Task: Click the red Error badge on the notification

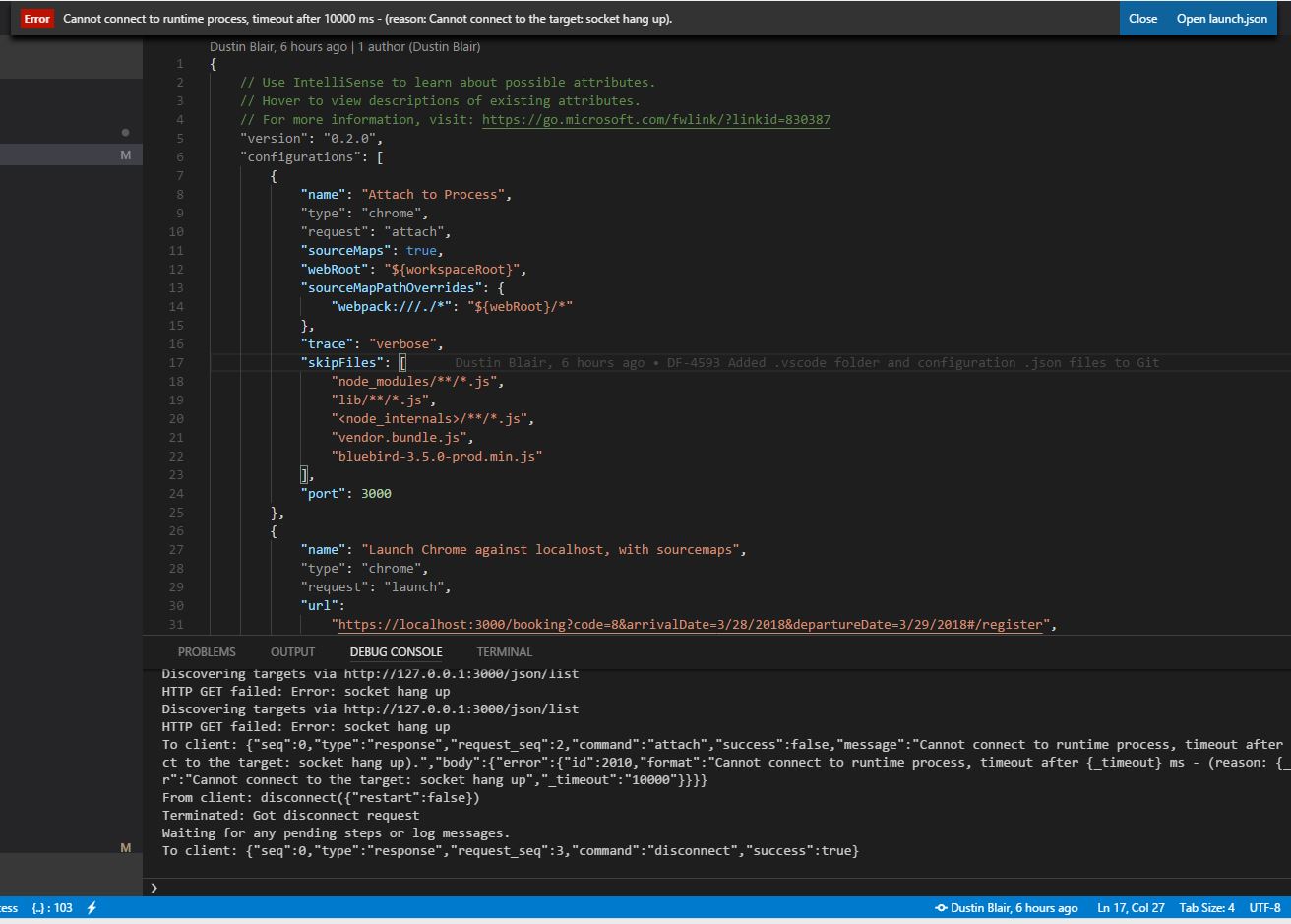Action: pos(36,18)
